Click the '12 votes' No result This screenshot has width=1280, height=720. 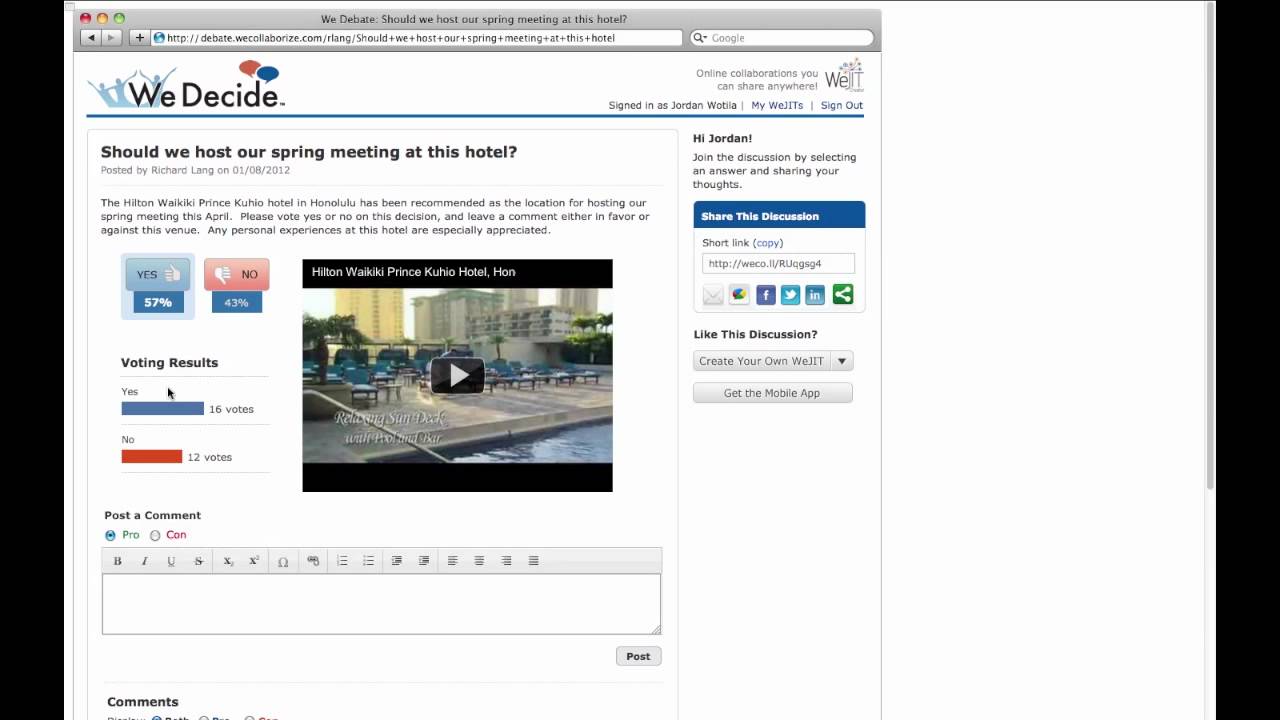click(209, 457)
